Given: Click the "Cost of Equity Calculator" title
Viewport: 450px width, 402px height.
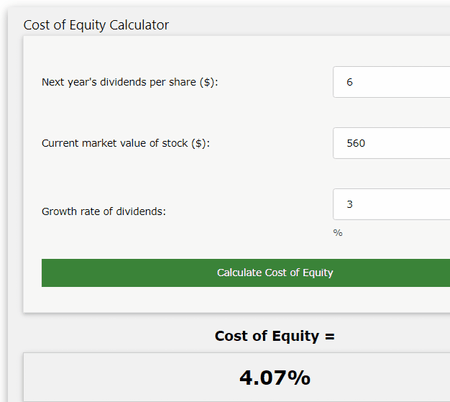Looking at the screenshot, I should point(96,25).
